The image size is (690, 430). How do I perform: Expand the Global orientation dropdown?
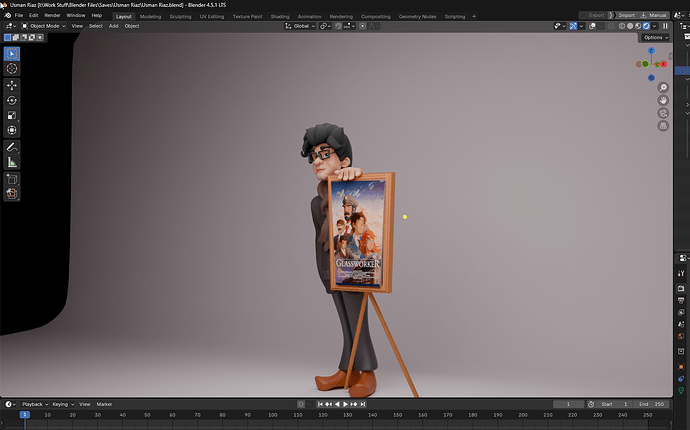click(301, 26)
